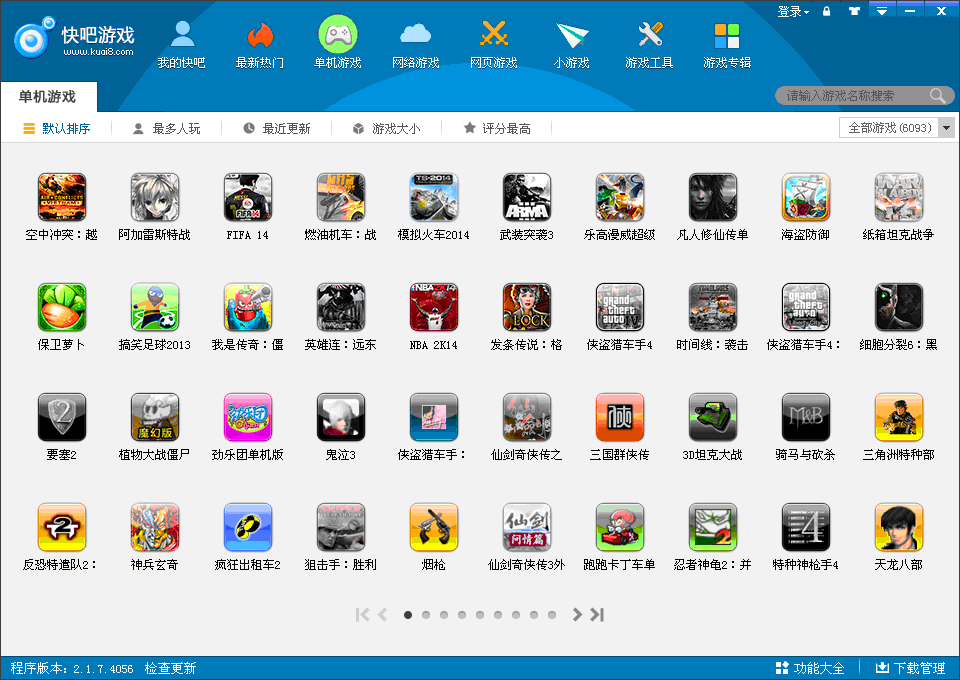Open the 网络游戏 cloud icon
Viewport: 960px width, 680px height.
[415, 36]
